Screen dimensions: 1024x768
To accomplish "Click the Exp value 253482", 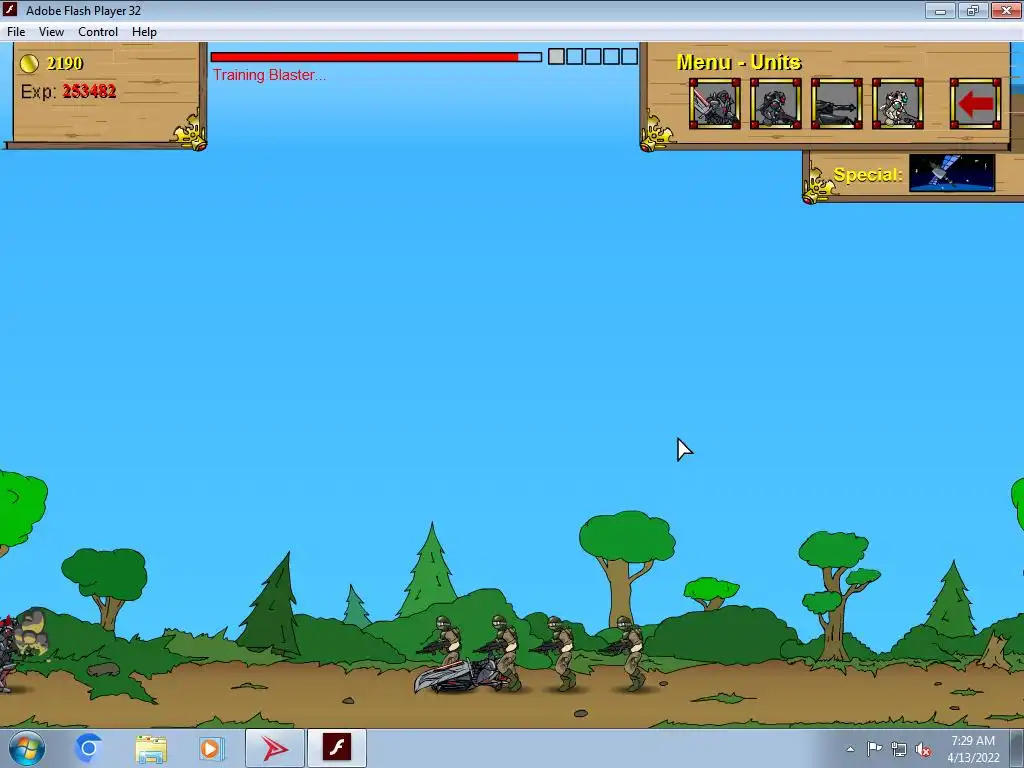I will point(89,91).
